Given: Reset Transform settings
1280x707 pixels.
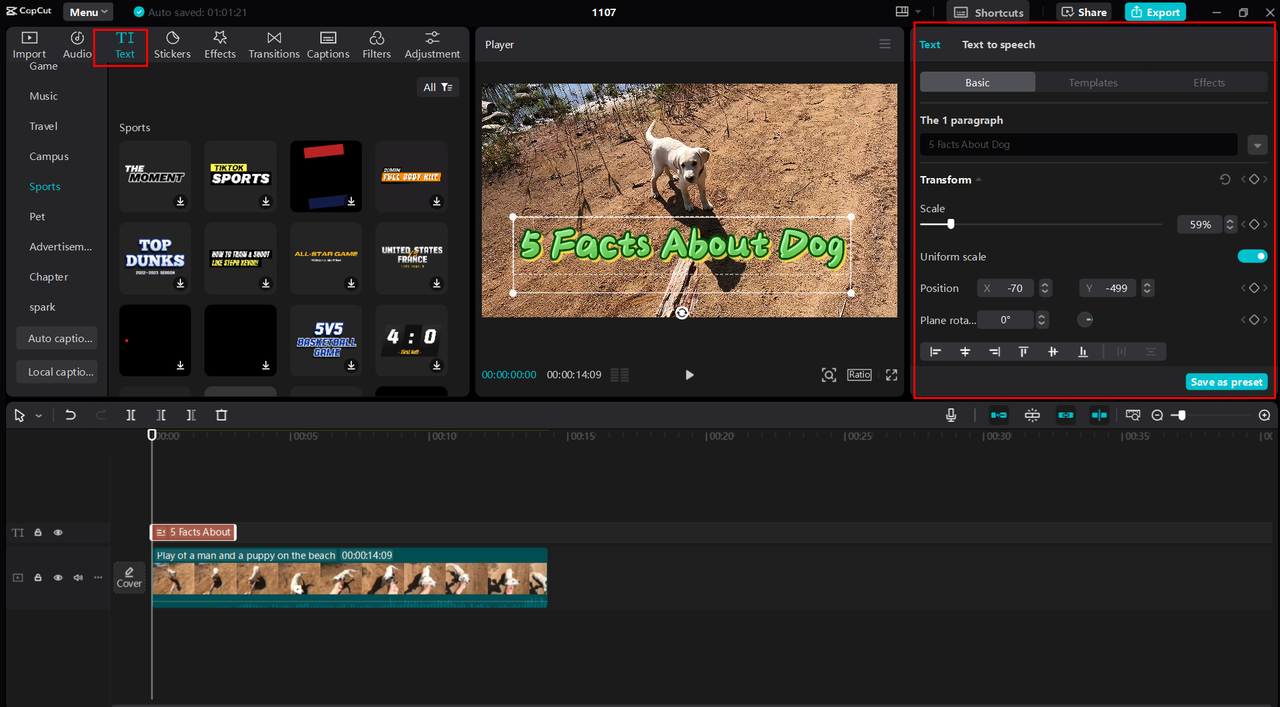Looking at the screenshot, I should pyautogui.click(x=1225, y=180).
